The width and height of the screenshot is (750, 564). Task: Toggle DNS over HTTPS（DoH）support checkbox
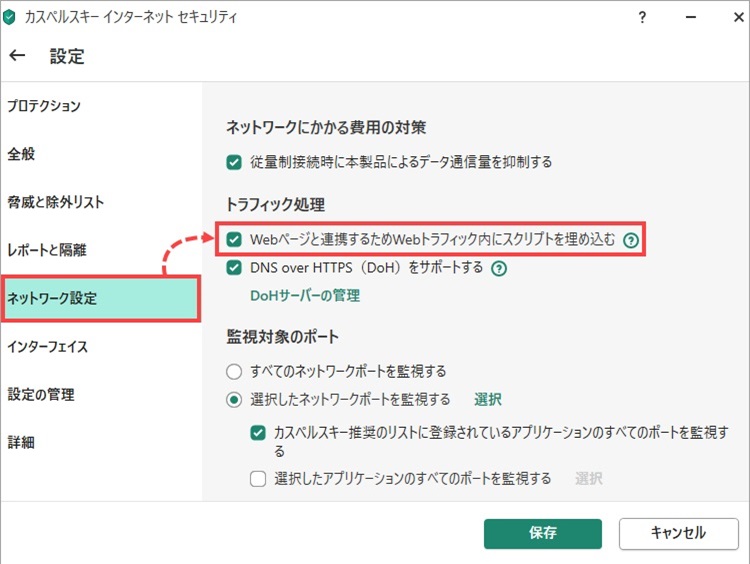234,267
